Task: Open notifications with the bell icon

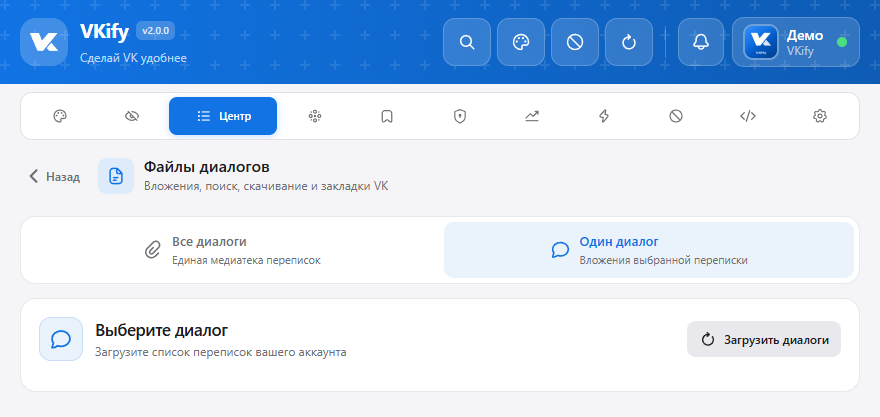Action: coord(701,42)
